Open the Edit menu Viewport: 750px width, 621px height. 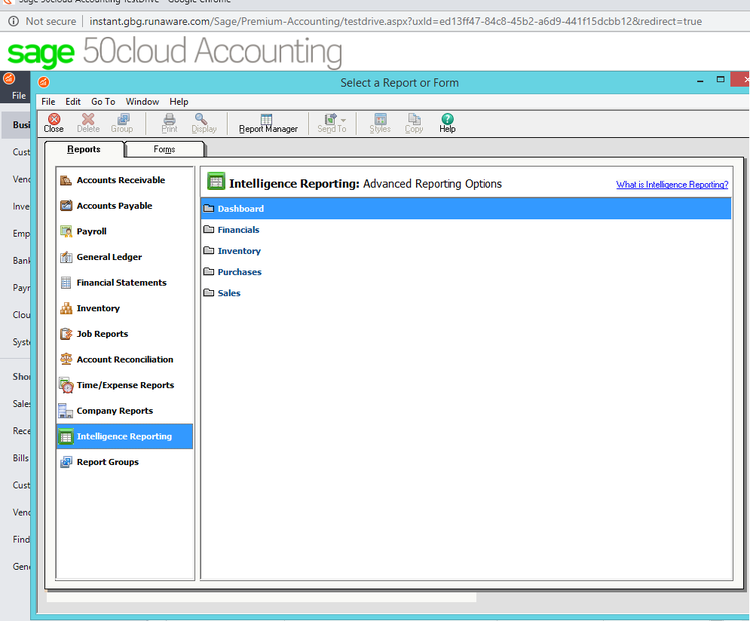[x=73, y=102]
